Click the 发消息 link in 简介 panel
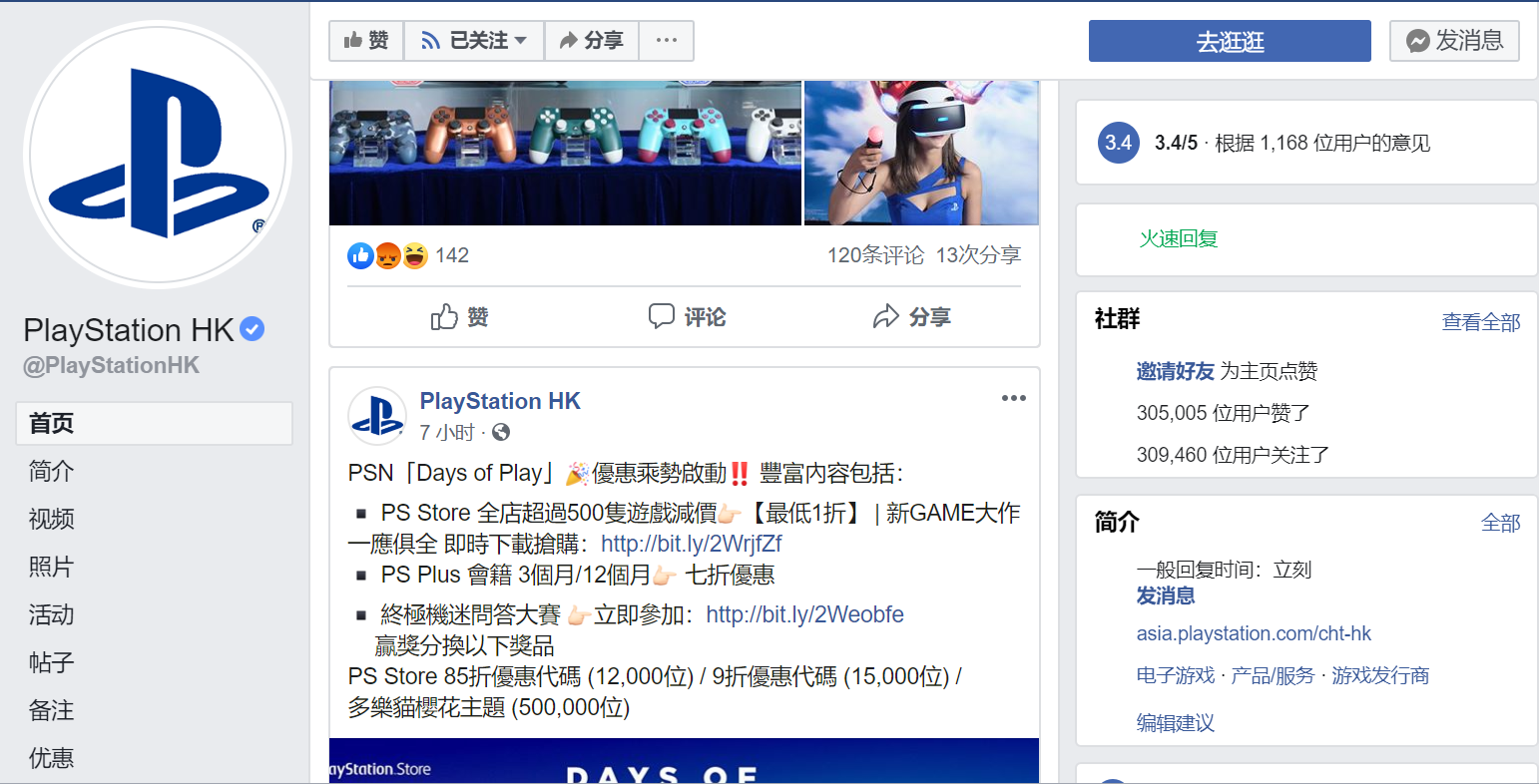The height and width of the screenshot is (784, 1539). pyautogui.click(x=1166, y=595)
